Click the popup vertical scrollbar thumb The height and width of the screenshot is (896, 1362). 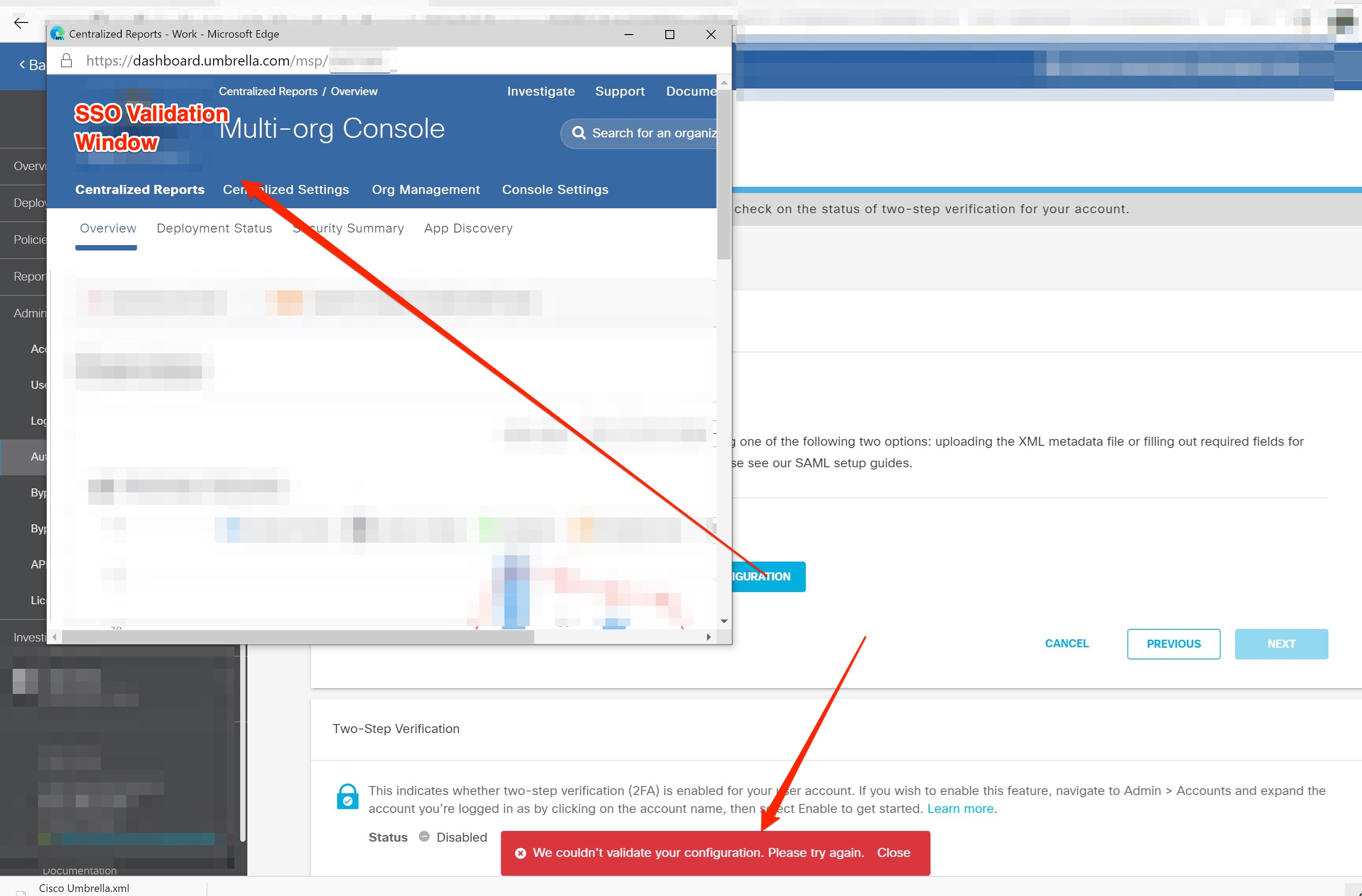pyautogui.click(x=724, y=175)
